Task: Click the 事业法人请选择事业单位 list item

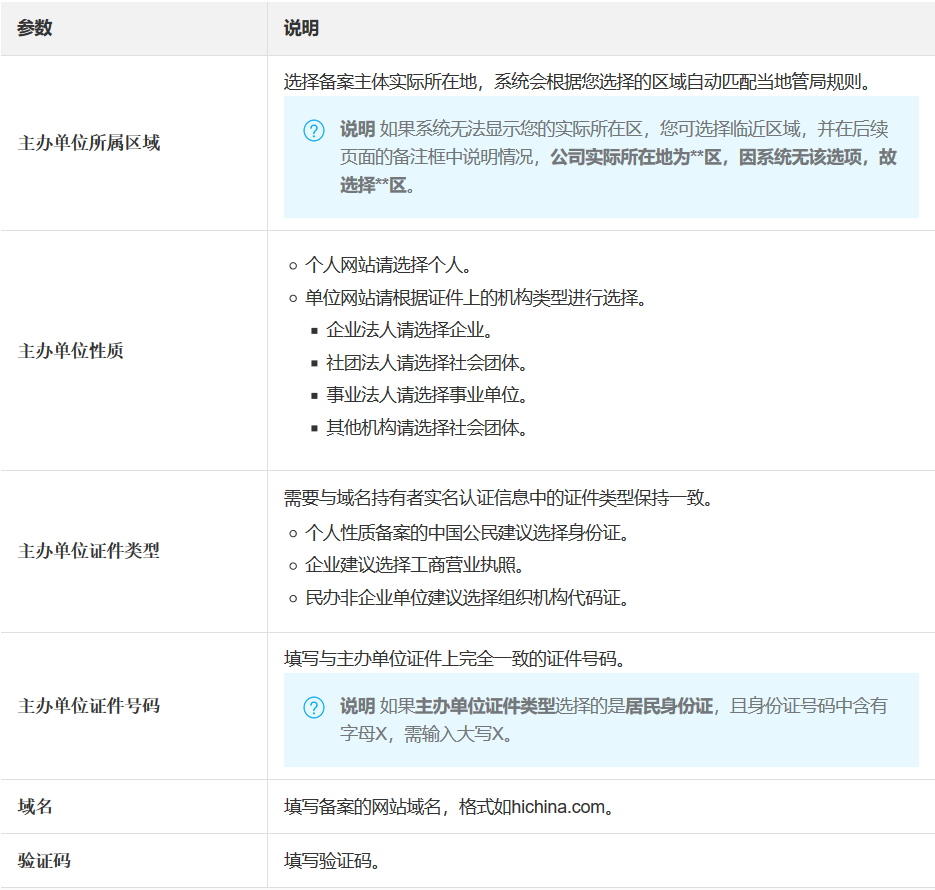Action: click(426, 394)
